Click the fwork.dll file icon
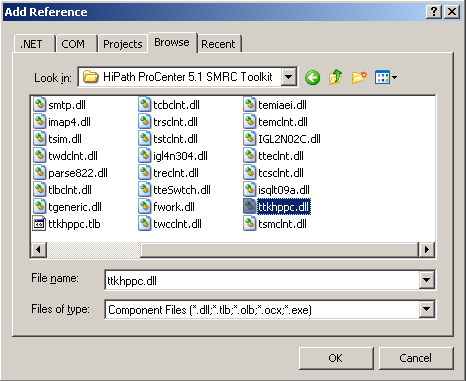This screenshot has height=381, width=466. (x=144, y=206)
